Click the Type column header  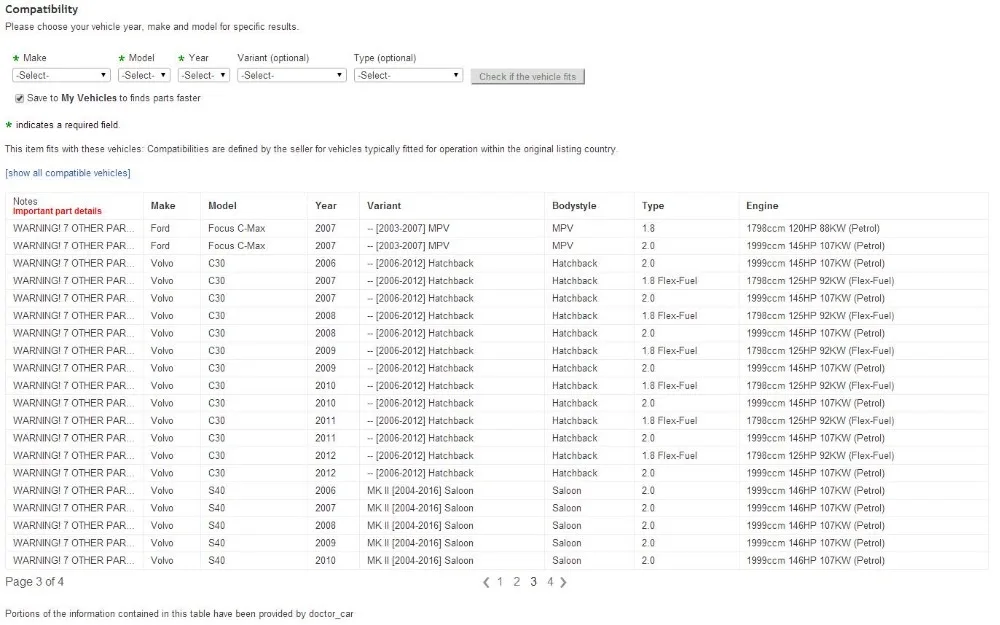(x=653, y=205)
